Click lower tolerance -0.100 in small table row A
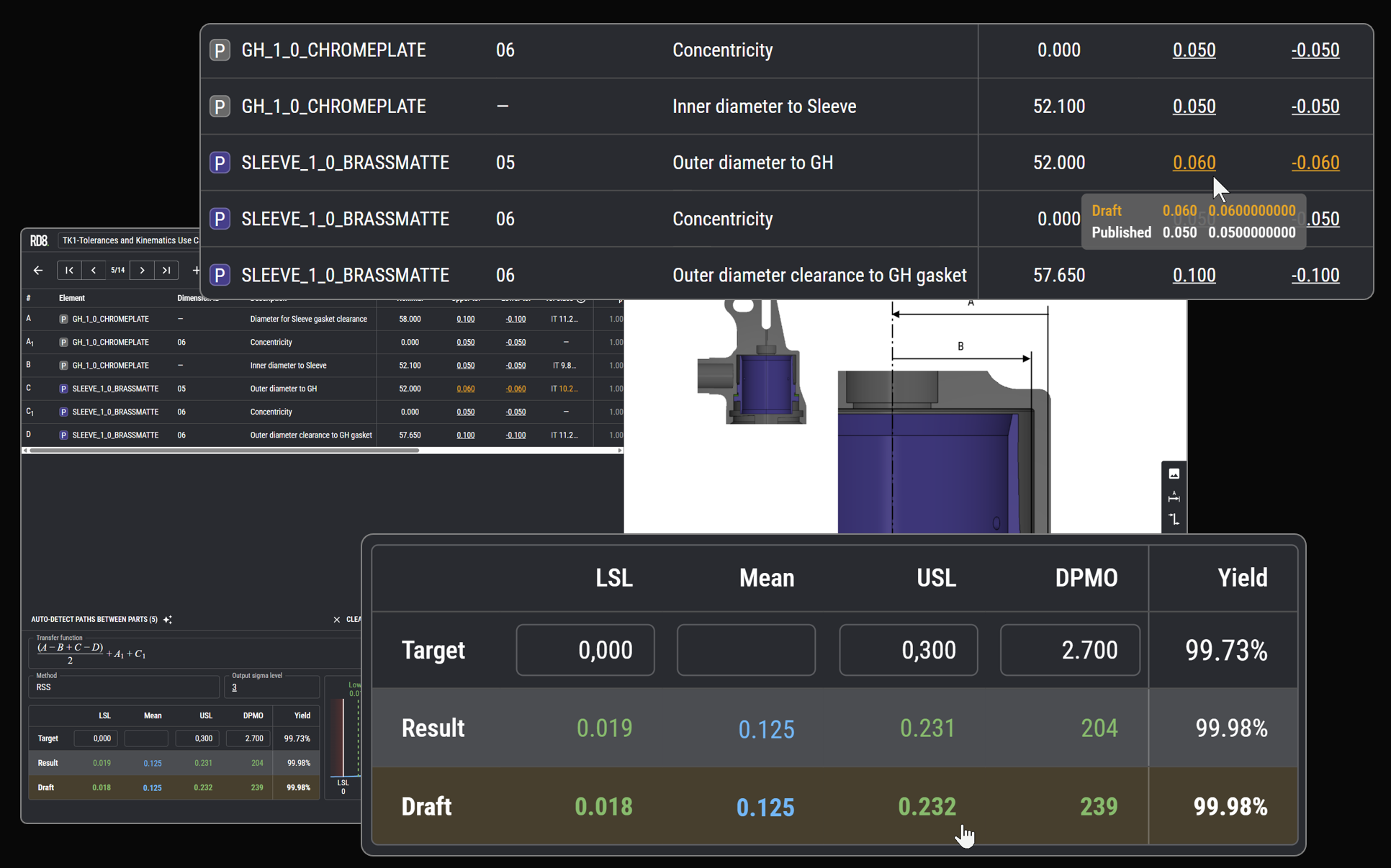Viewport: 1391px width, 868px height. (516, 319)
